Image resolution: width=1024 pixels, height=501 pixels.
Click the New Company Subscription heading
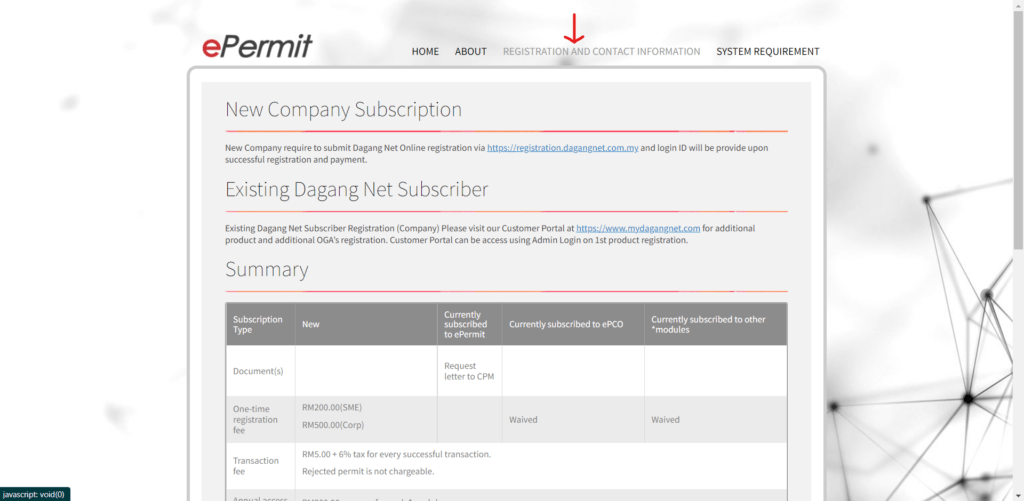click(x=343, y=110)
